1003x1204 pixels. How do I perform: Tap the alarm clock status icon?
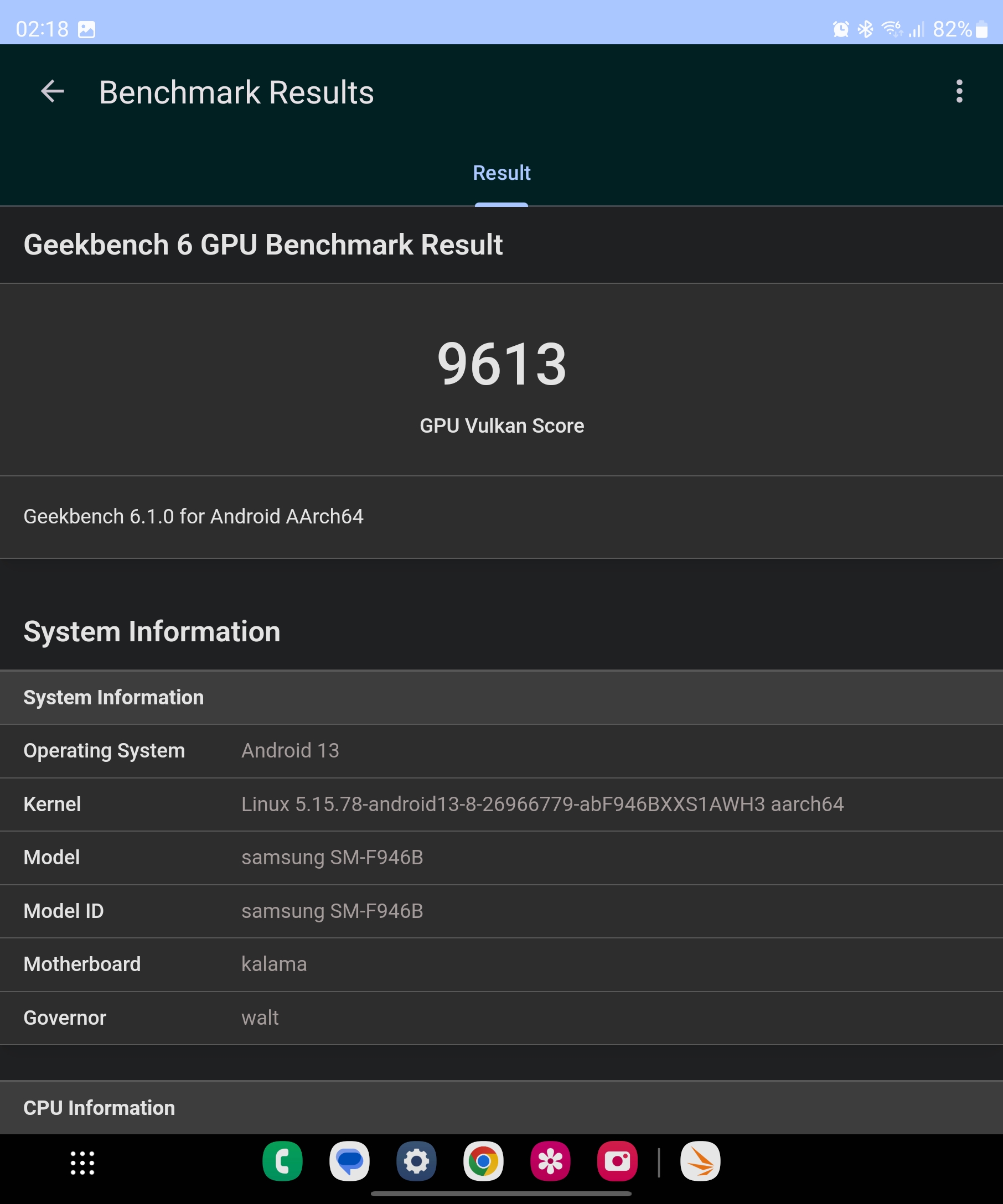(841, 29)
